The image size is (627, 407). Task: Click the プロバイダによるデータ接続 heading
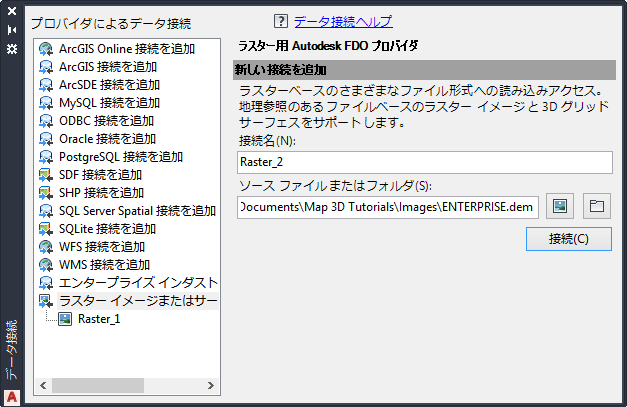click(111, 24)
